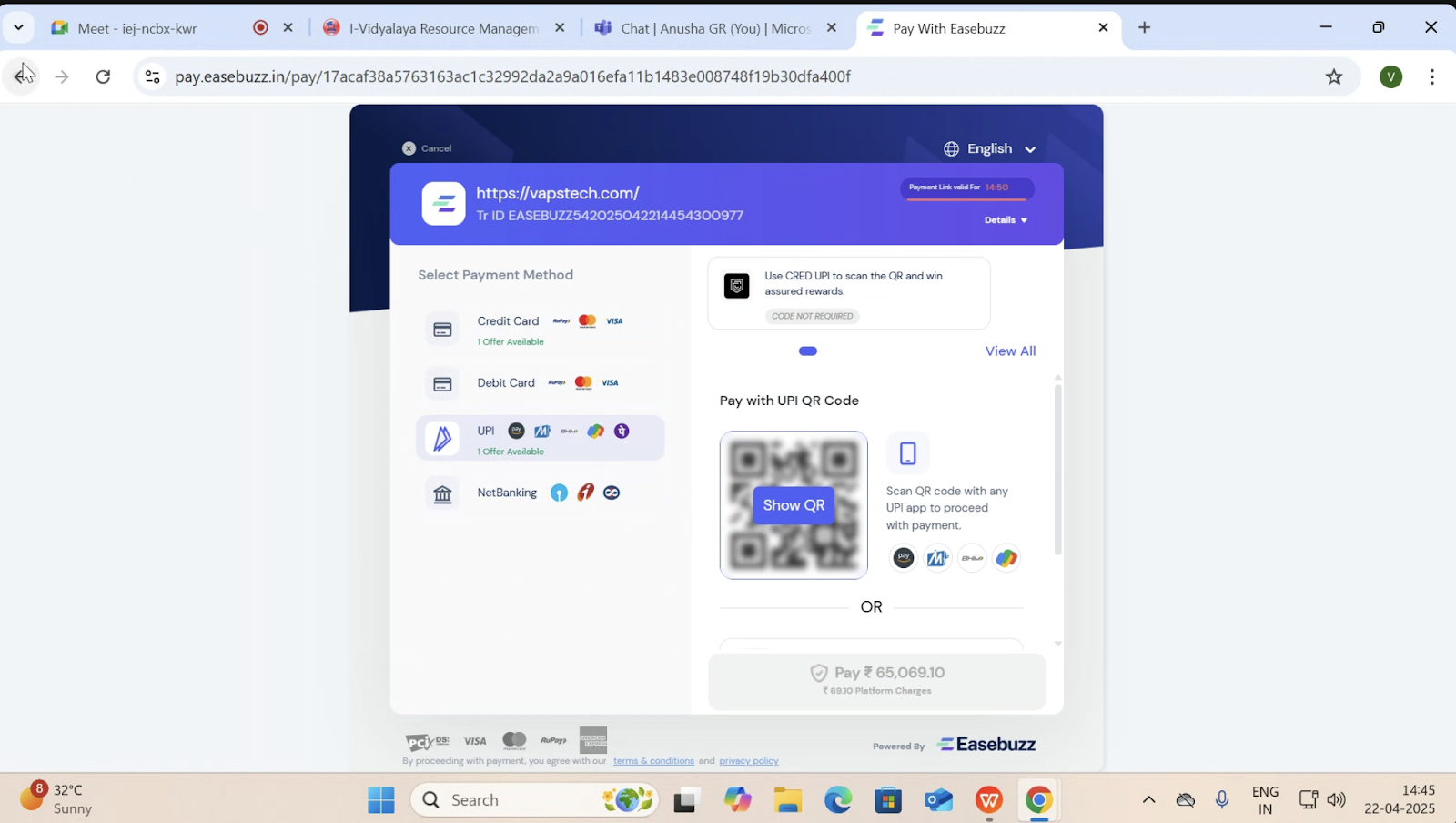Click the CRED UPI offer card
1456x823 pixels.
coord(849,293)
